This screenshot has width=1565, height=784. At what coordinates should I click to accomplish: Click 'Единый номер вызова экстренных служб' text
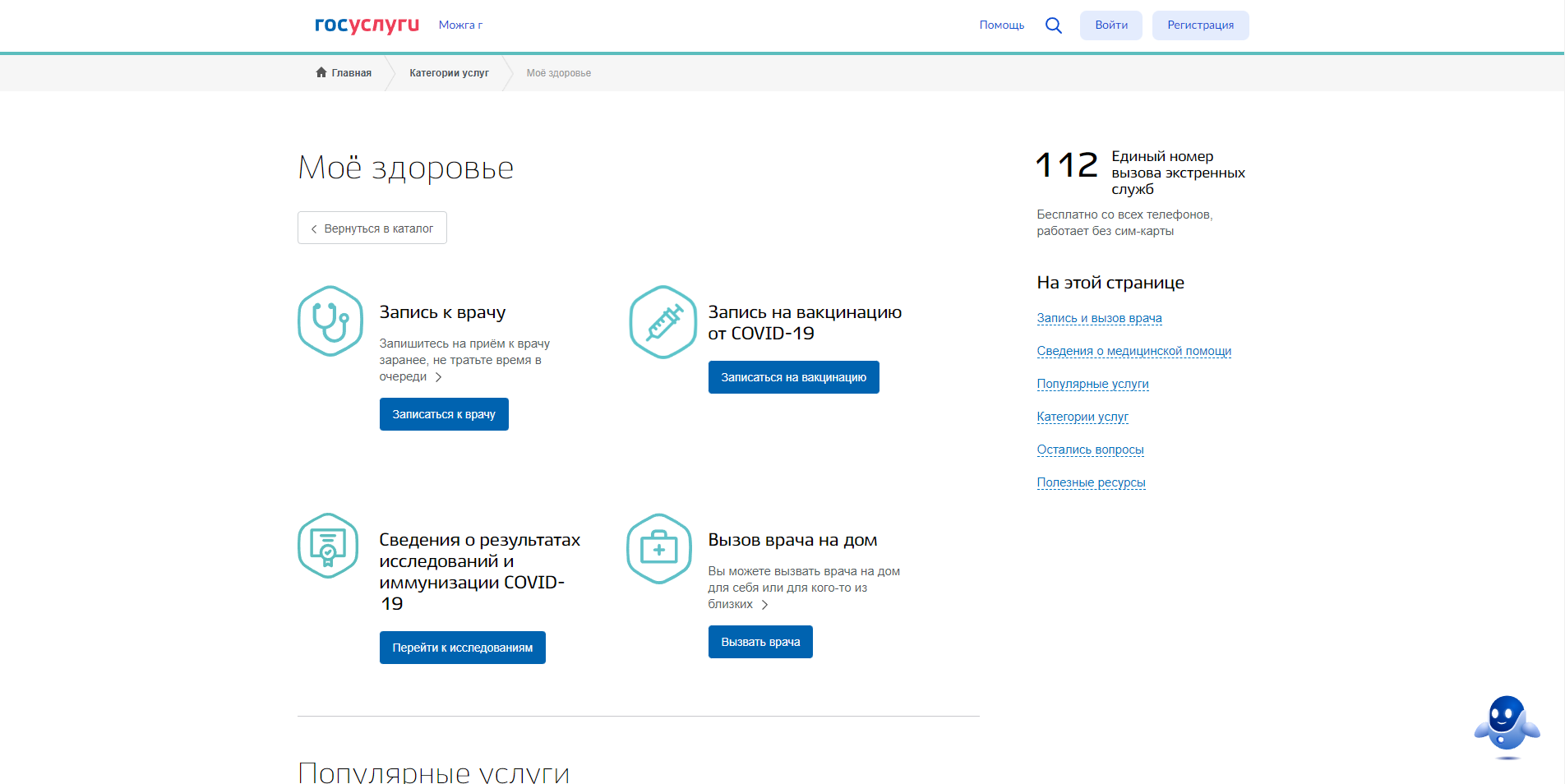(1178, 173)
